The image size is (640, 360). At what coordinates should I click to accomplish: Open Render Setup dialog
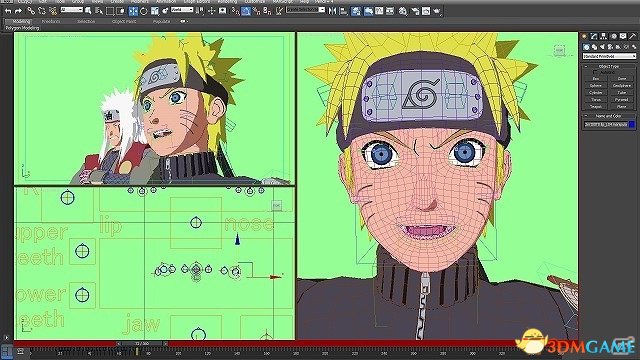(415, 11)
